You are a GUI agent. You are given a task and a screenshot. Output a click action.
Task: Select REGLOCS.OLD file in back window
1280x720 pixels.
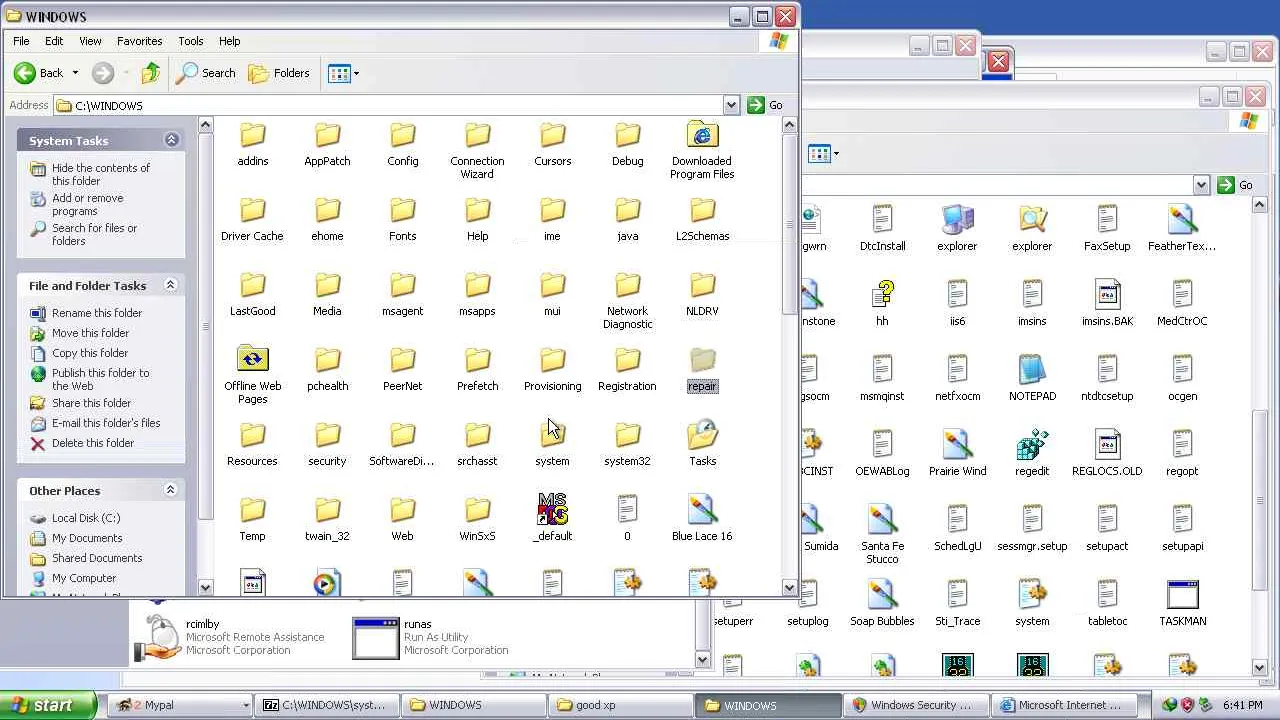pyautogui.click(x=1107, y=446)
